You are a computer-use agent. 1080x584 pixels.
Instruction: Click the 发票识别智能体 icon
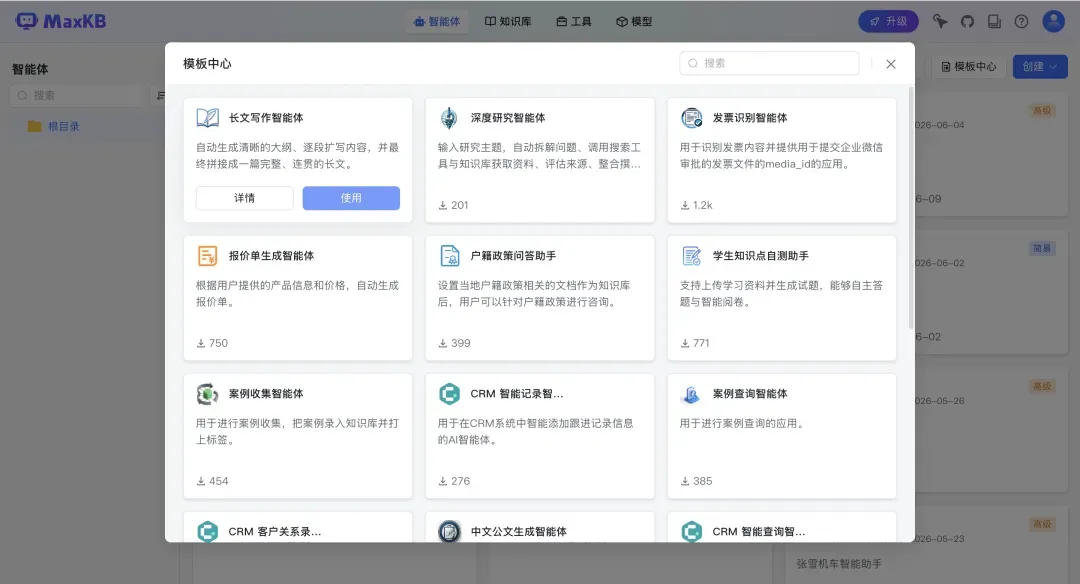coord(692,118)
